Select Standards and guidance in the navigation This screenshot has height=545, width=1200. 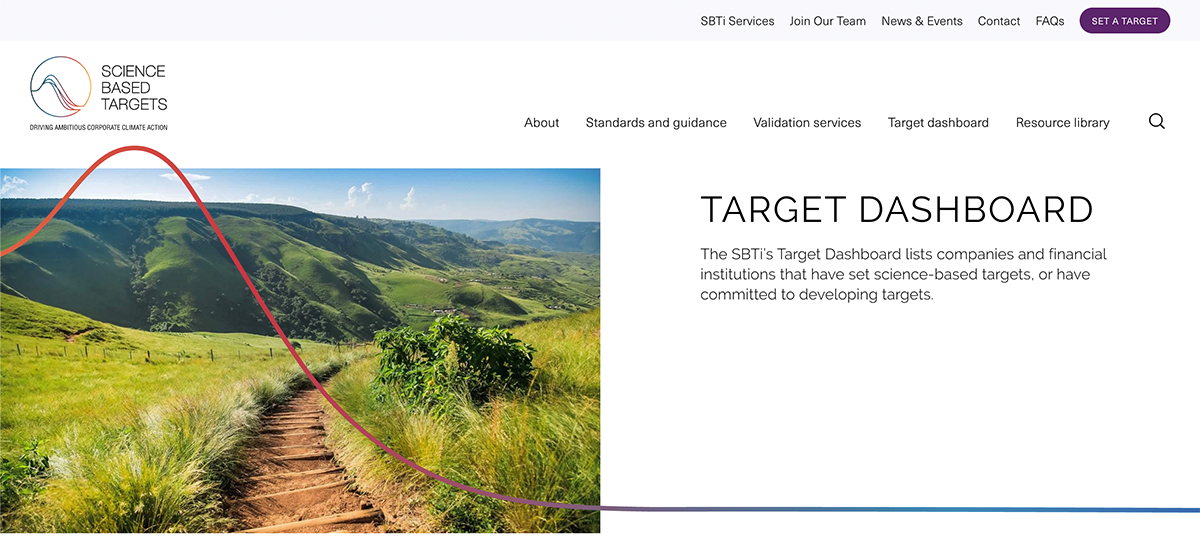pyautogui.click(x=656, y=123)
